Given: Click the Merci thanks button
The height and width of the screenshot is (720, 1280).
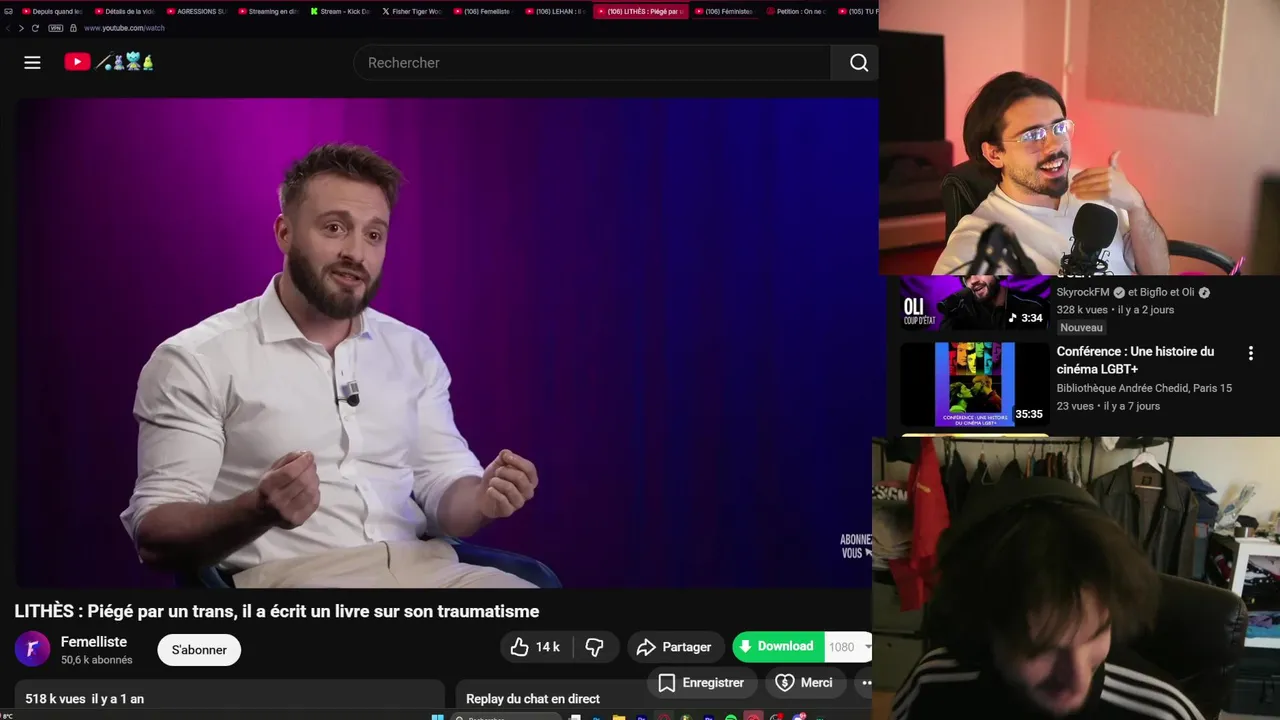Looking at the screenshot, I should pyautogui.click(x=805, y=683).
